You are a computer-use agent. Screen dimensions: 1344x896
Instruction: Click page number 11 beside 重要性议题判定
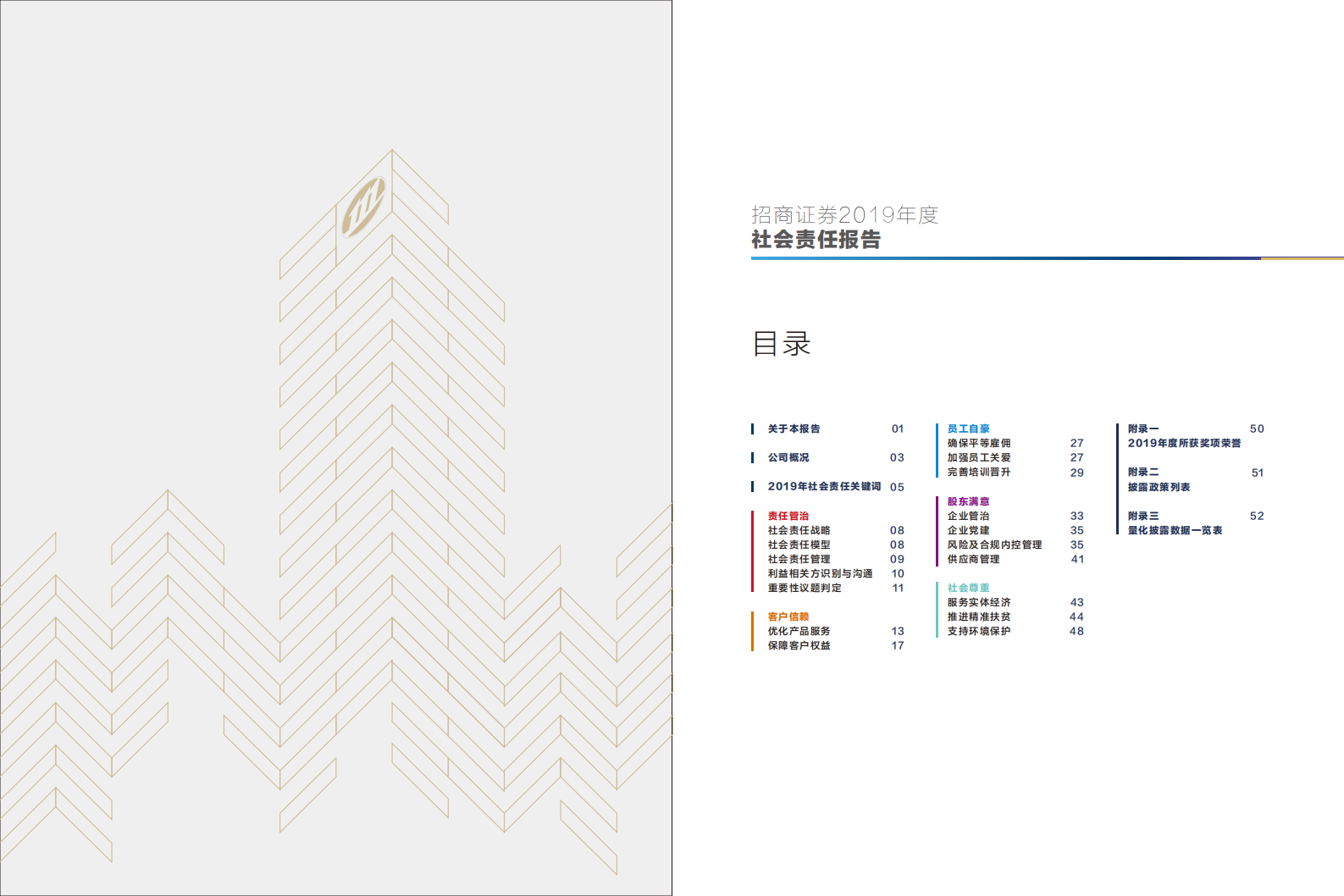898,588
